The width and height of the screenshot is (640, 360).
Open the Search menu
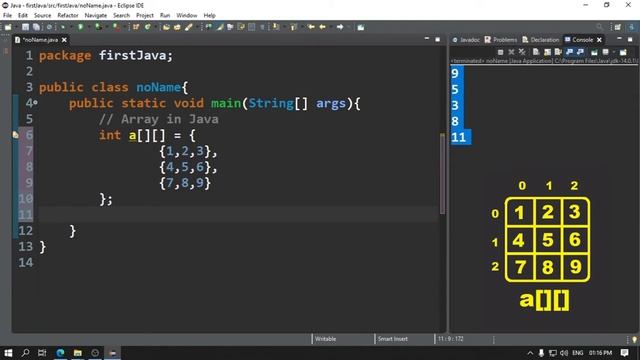pos(121,15)
